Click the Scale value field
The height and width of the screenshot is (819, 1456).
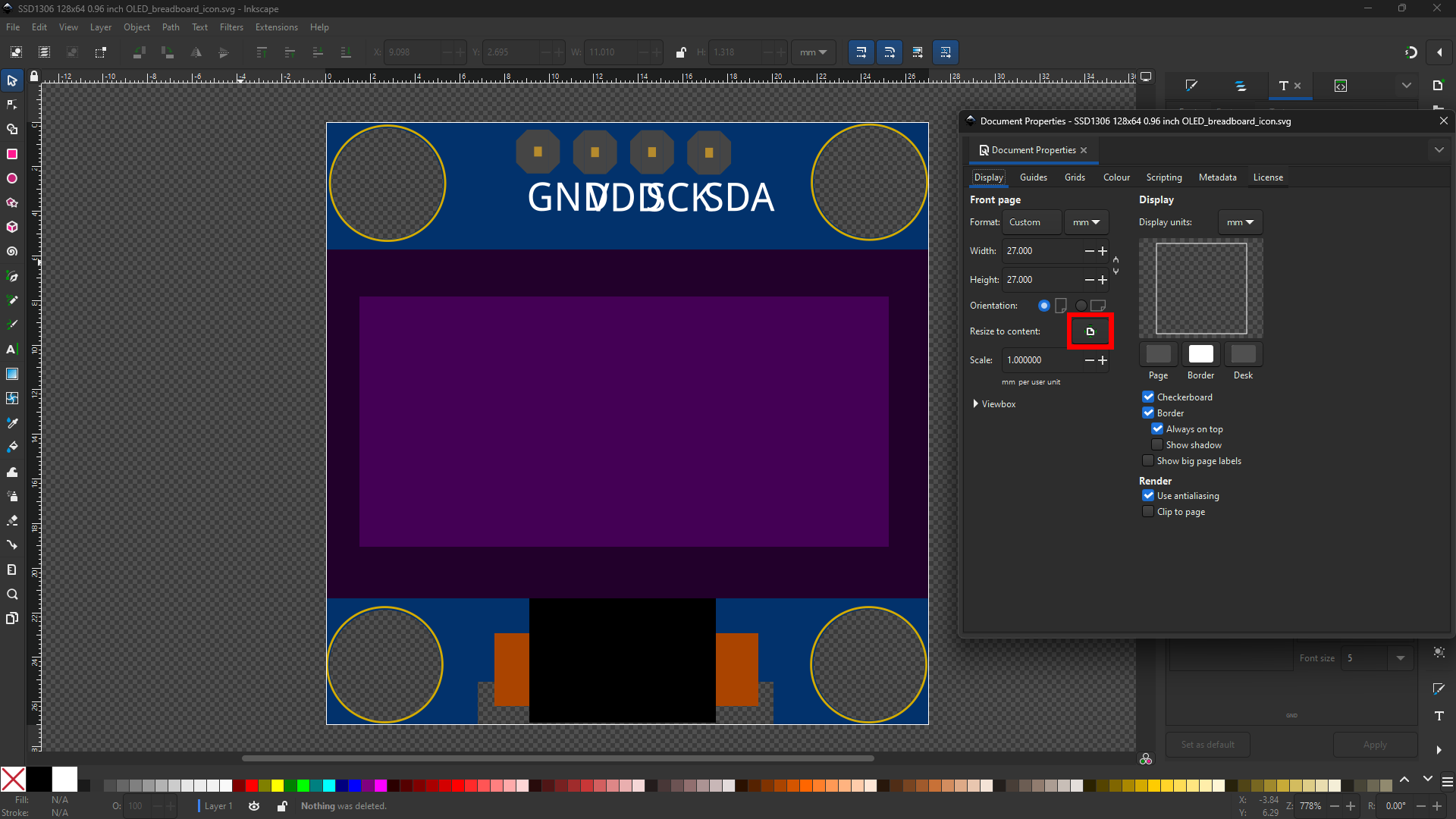click(x=1042, y=360)
